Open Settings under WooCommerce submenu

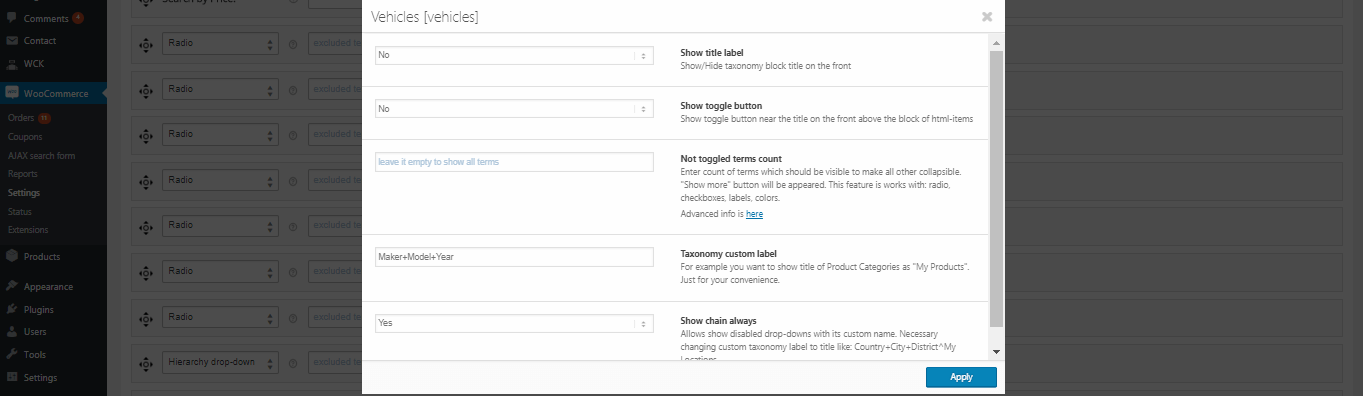24,192
